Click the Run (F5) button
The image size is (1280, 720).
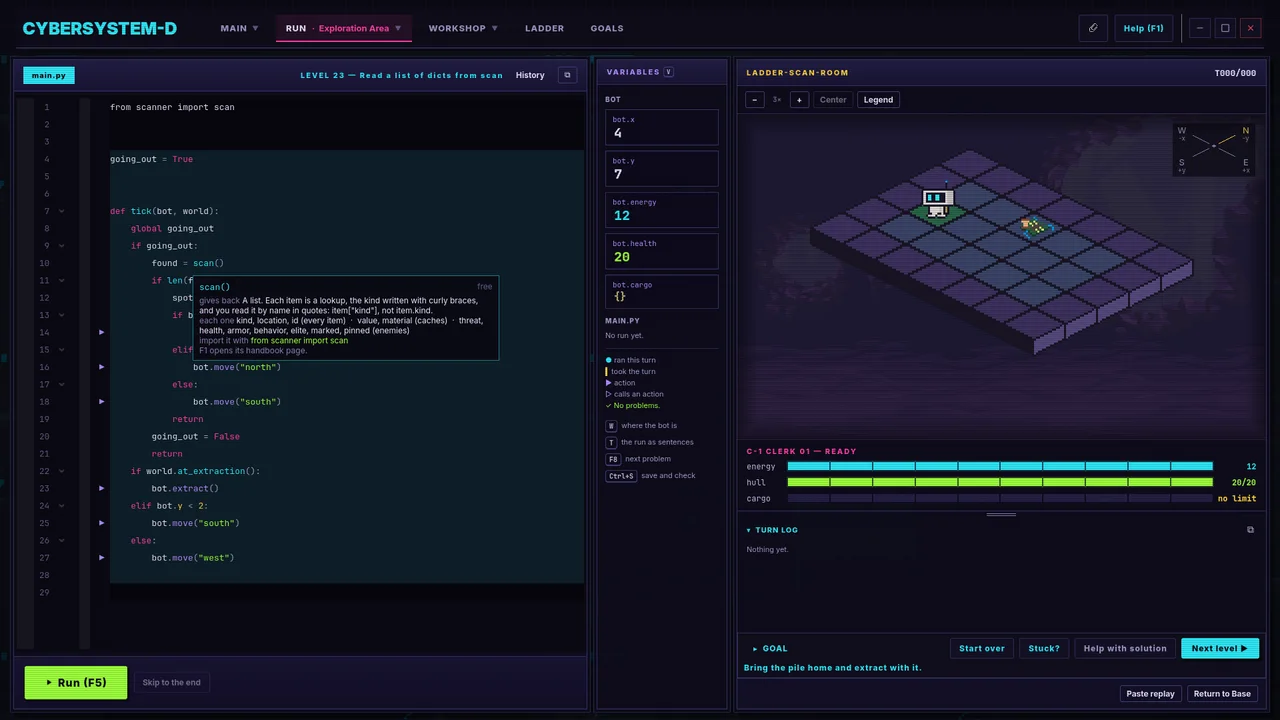(76, 682)
